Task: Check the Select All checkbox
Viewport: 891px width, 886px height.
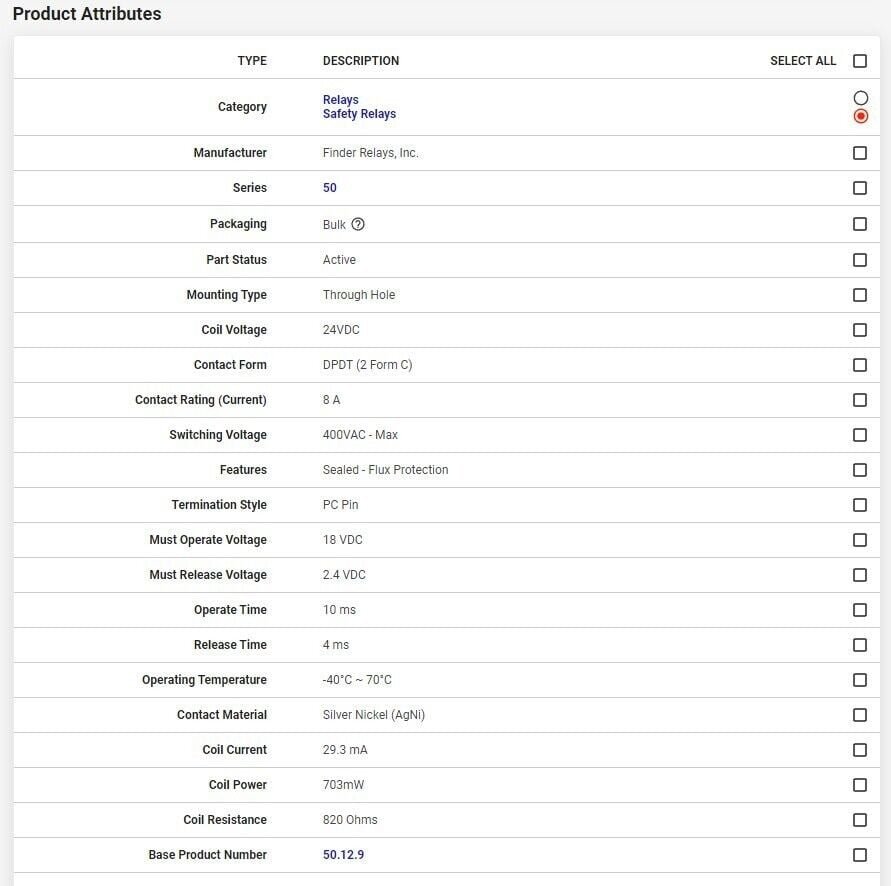Action: click(860, 61)
